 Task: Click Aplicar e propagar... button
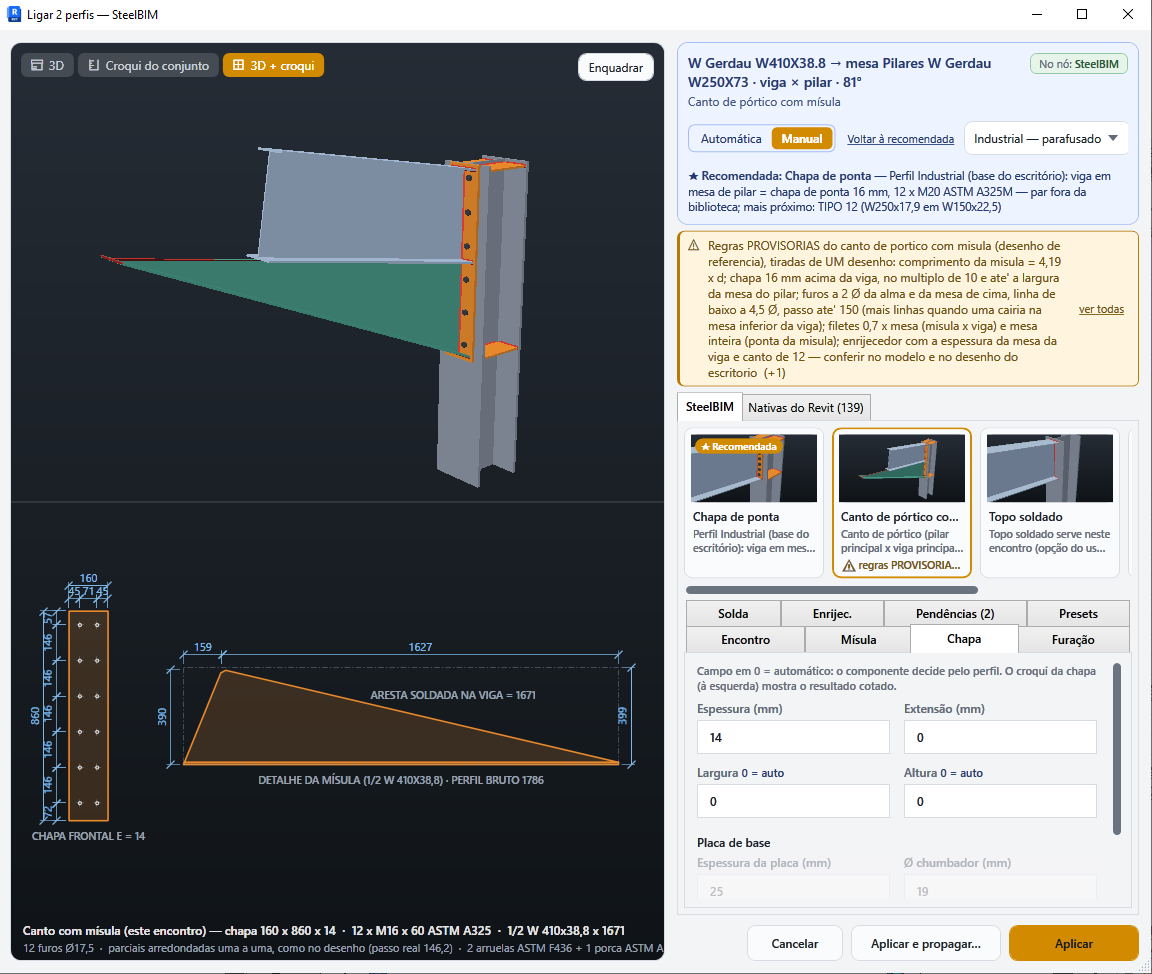(x=926, y=943)
